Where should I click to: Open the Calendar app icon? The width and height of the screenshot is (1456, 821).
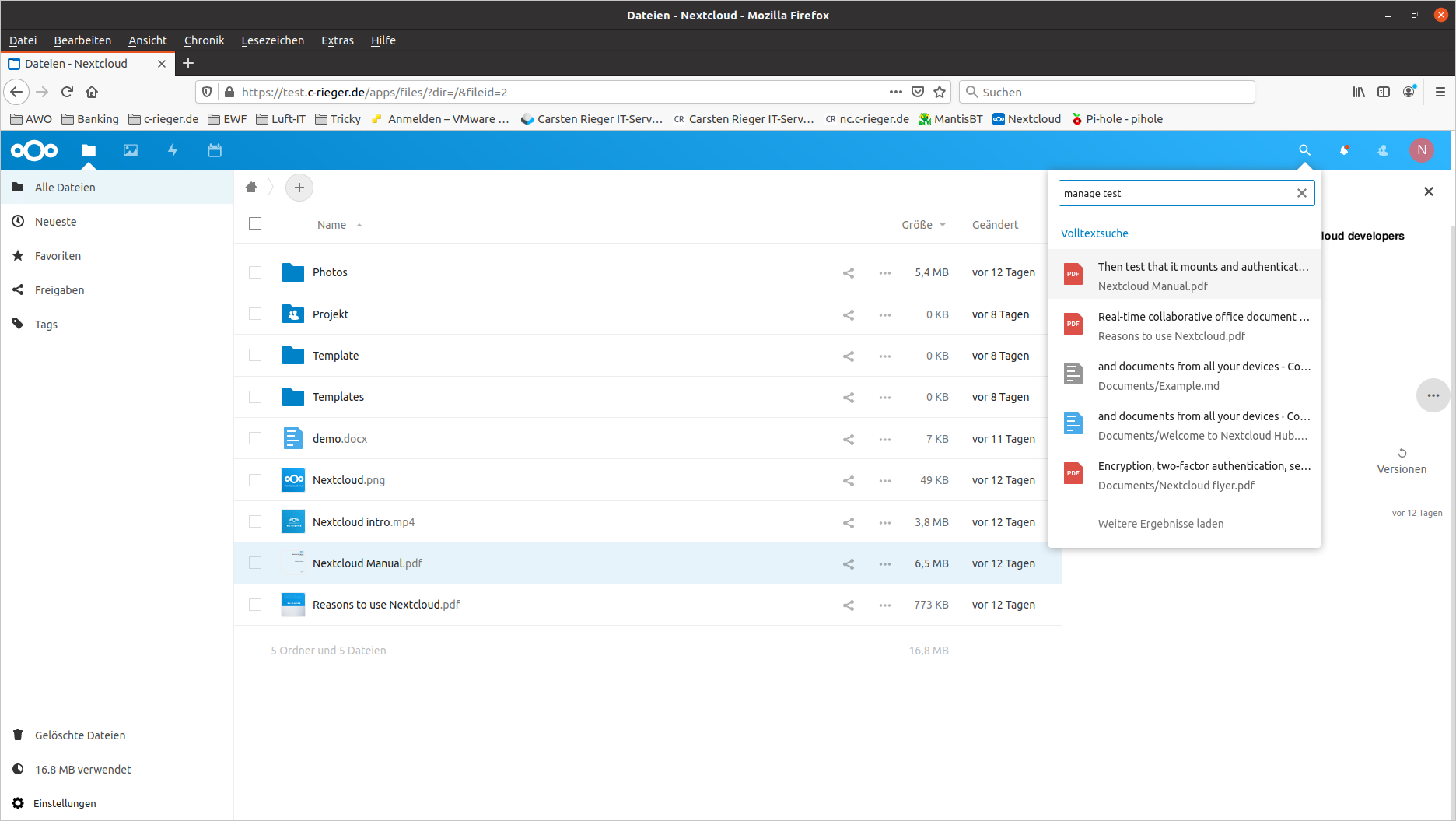(x=215, y=150)
